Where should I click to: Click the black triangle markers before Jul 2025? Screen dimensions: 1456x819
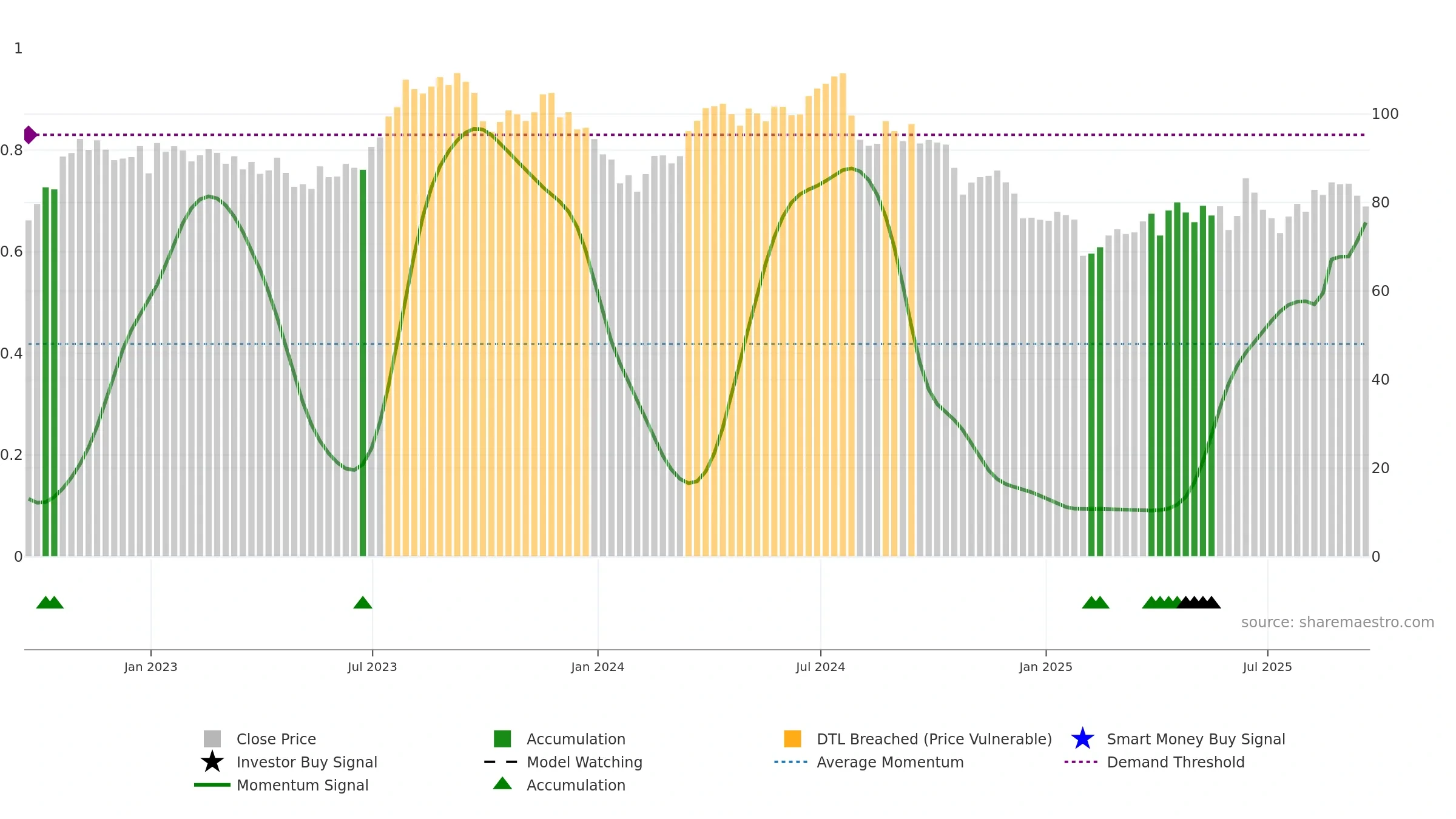[1199, 602]
